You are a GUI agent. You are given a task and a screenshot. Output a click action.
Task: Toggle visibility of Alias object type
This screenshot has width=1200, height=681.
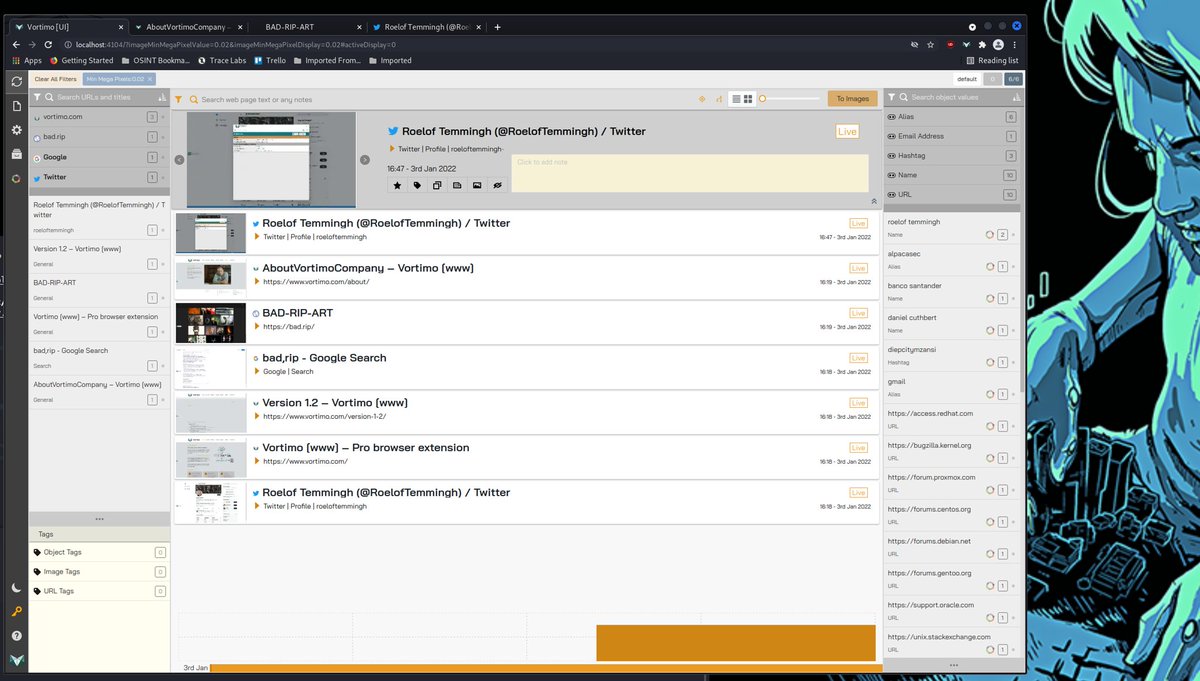(892, 117)
